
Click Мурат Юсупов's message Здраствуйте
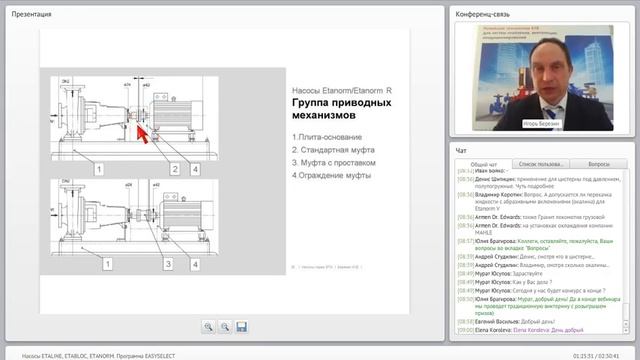[x=500, y=273]
